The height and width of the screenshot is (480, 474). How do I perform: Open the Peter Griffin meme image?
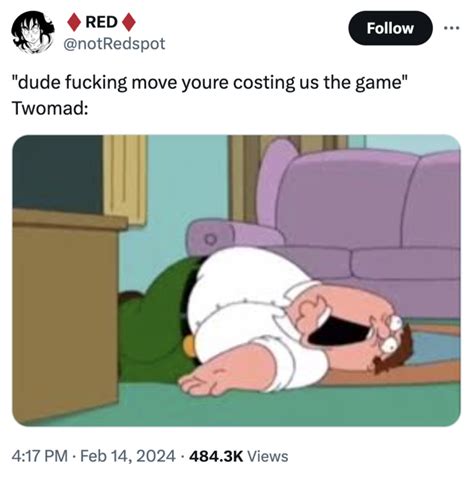tap(237, 280)
